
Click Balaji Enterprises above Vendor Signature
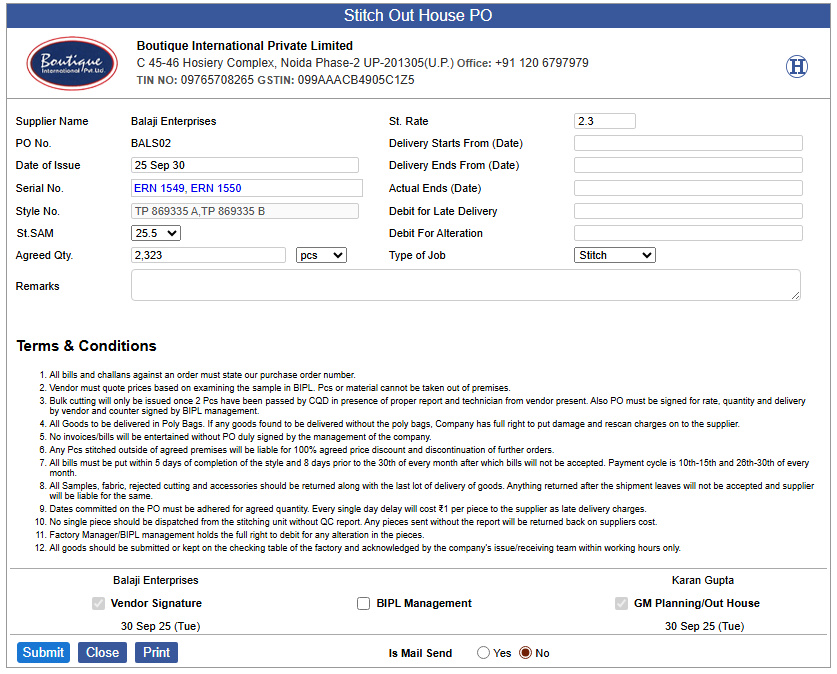(x=156, y=580)
